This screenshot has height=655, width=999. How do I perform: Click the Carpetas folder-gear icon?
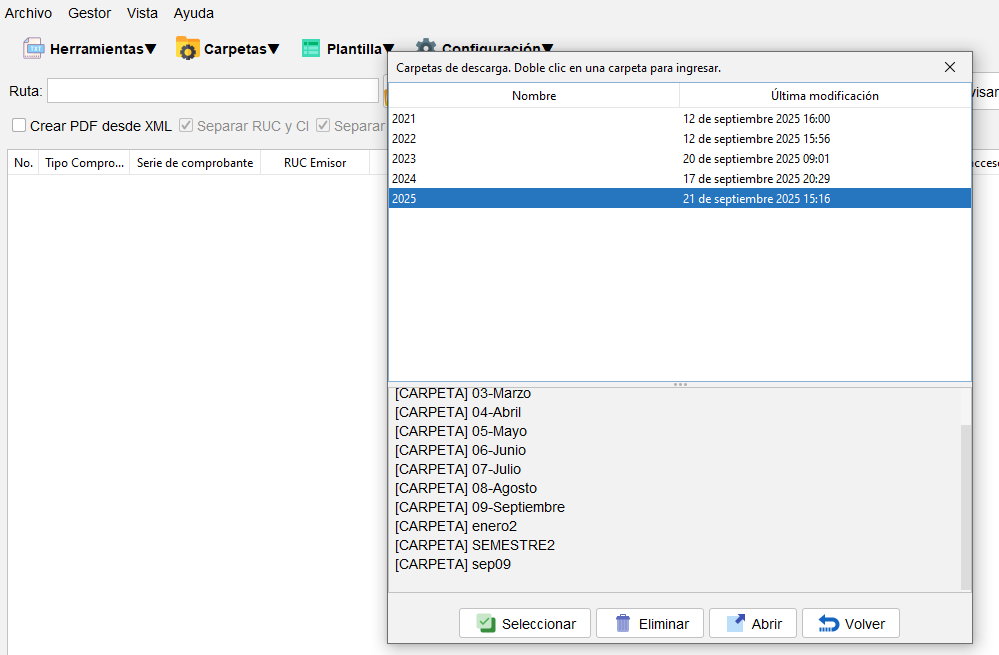click(187, 48)
